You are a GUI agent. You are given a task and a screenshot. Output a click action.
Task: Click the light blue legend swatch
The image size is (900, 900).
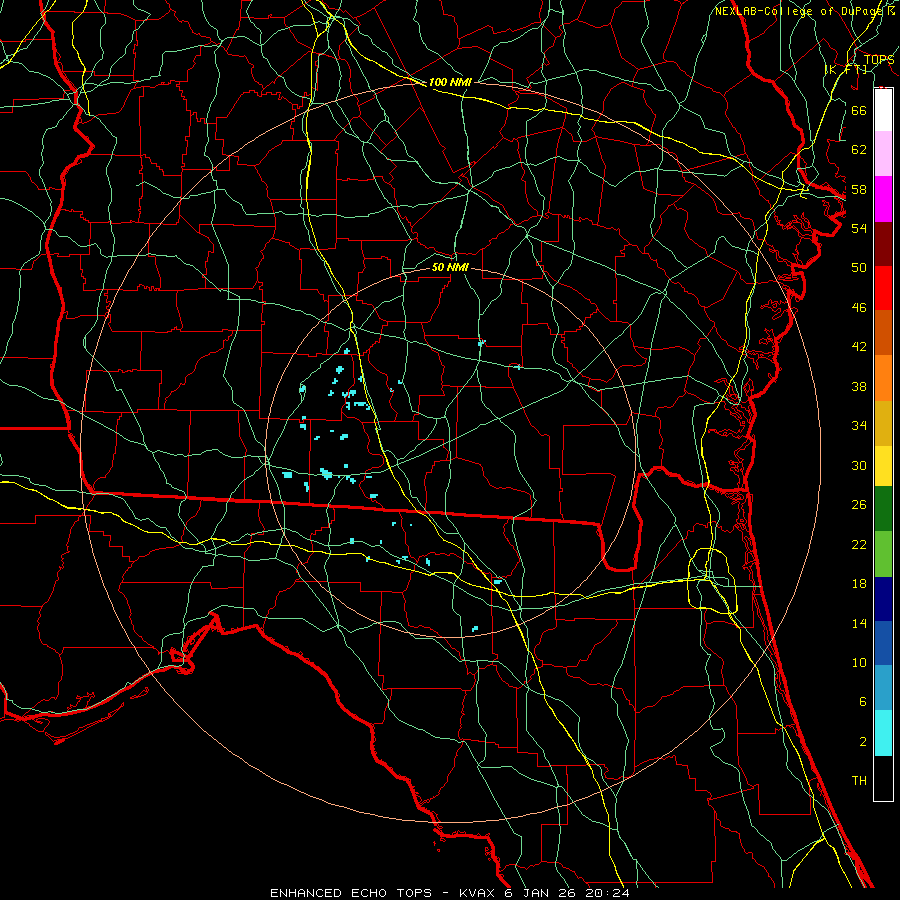[x=883, y=688]
